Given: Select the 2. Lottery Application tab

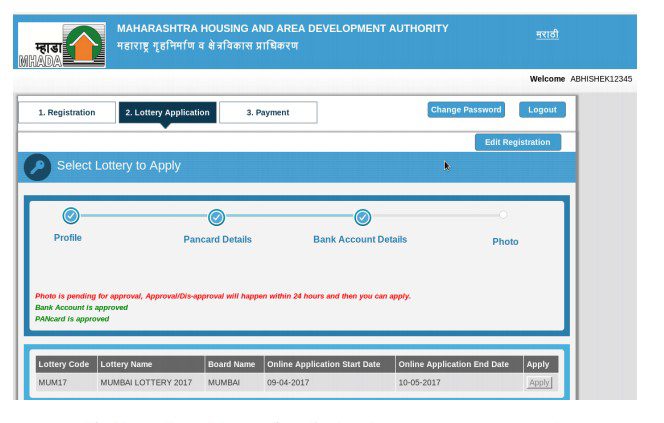Looking at the screenshot, I should point(167,113).
